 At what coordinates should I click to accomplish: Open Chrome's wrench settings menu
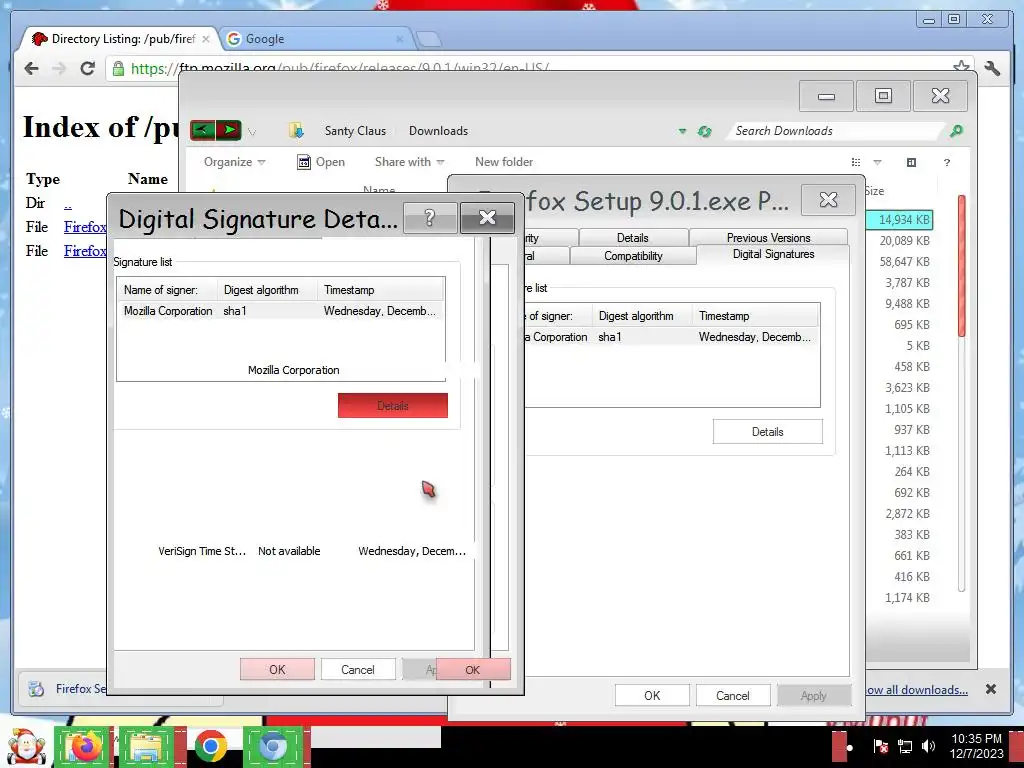[x=992, y=69]
